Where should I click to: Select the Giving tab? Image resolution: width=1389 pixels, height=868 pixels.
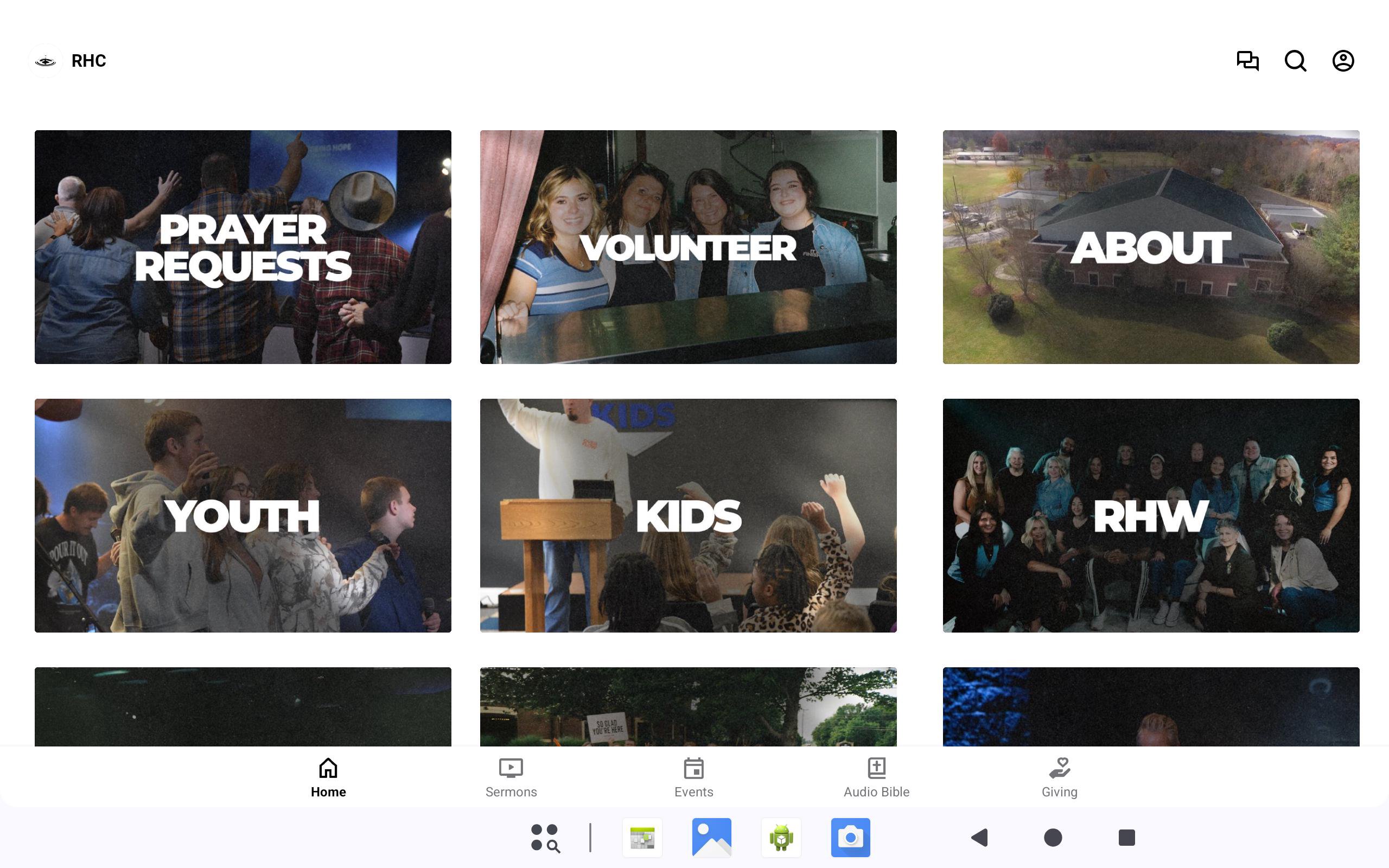pyautogui.click(x=1059, y=777)
